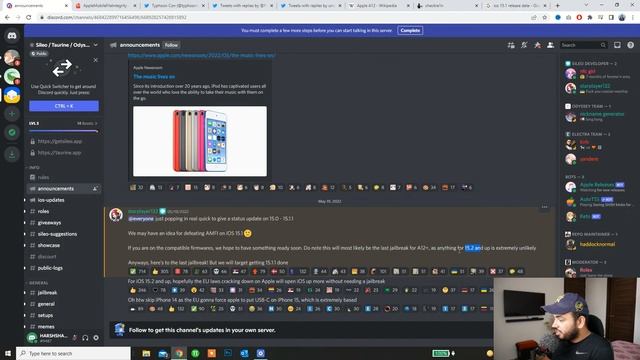
Task: Click Complete button in top banner
Action: coord(410,31)
